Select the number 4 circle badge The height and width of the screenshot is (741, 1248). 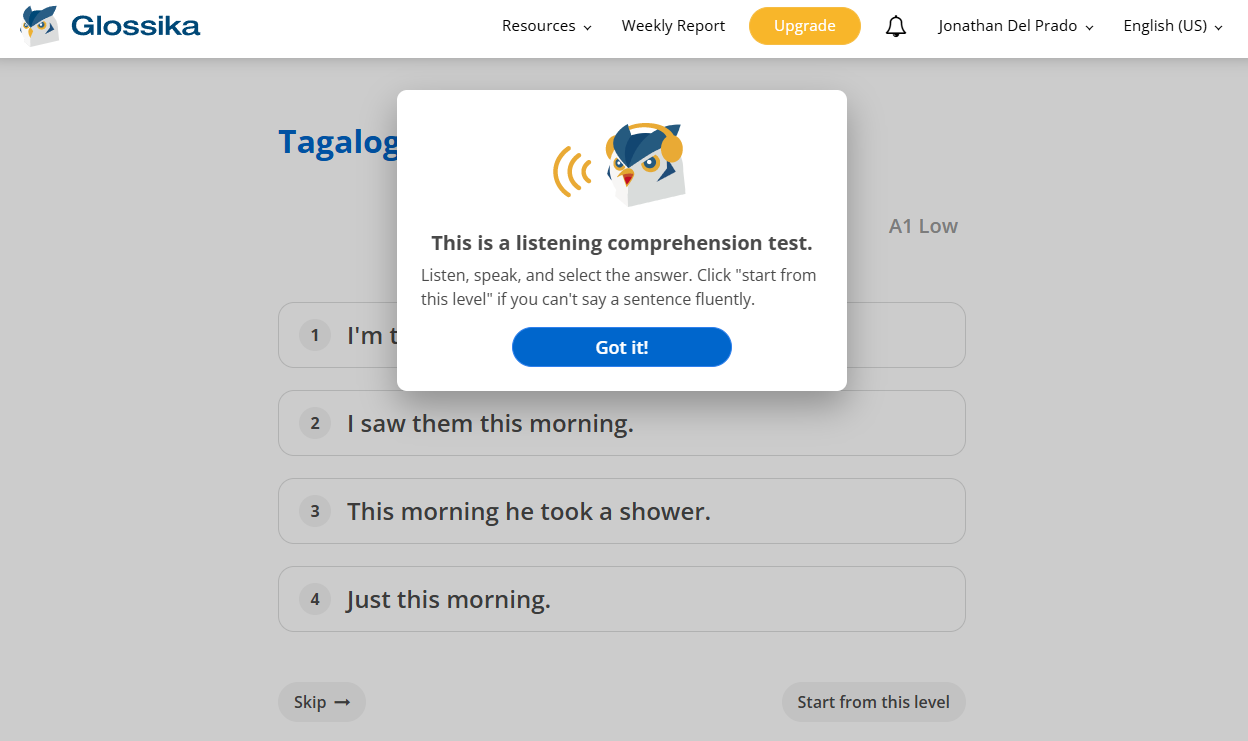tap(315, 599)
